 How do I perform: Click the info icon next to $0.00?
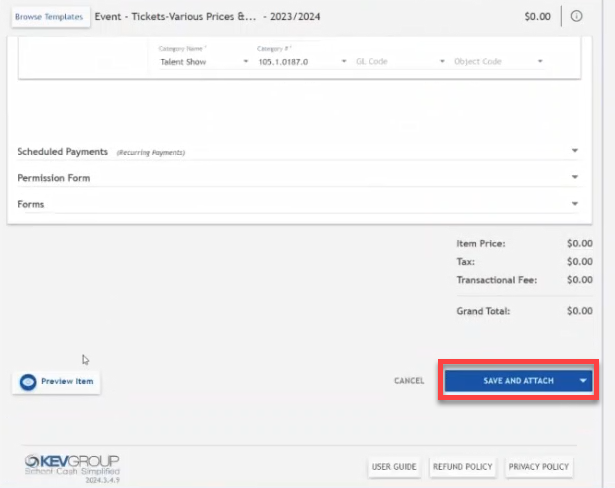click(576, 16)
